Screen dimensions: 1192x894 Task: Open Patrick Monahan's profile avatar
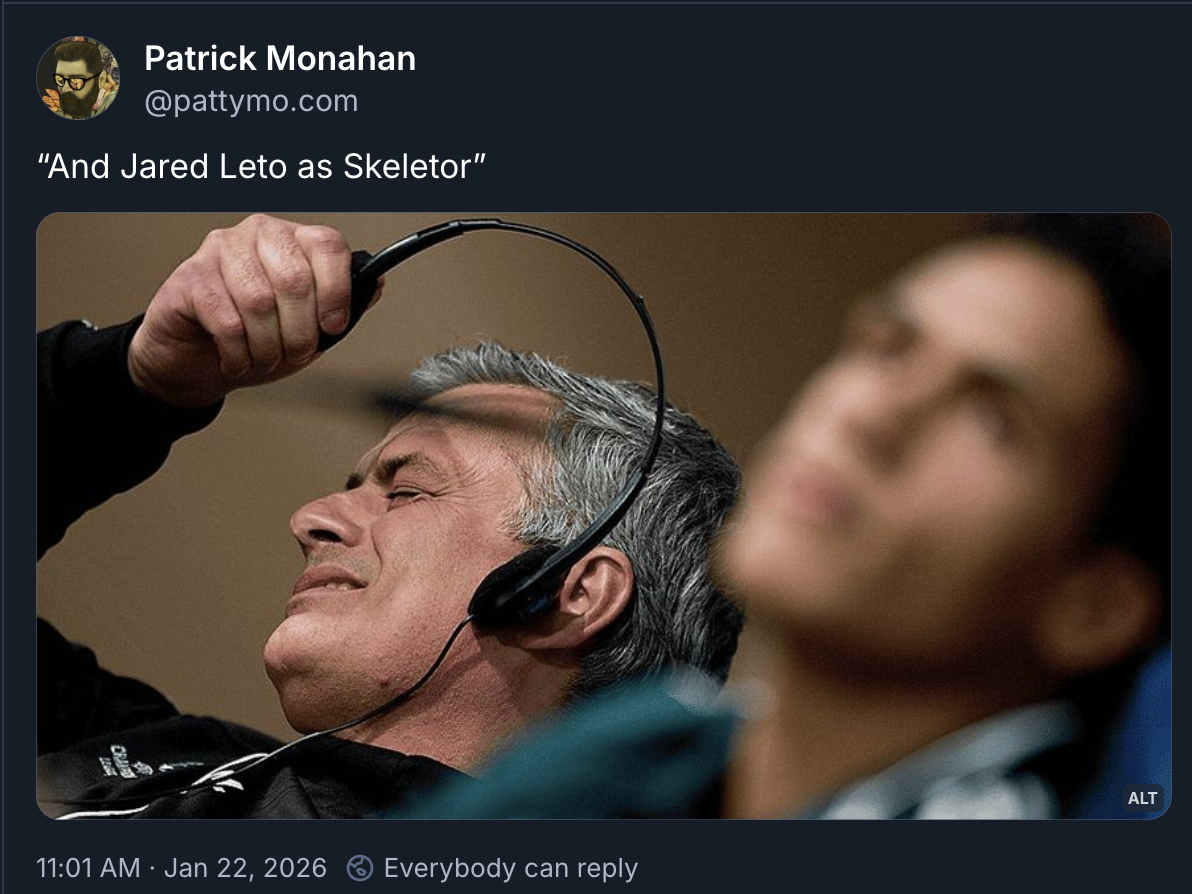pyautogui.click(x=78, y=78)
